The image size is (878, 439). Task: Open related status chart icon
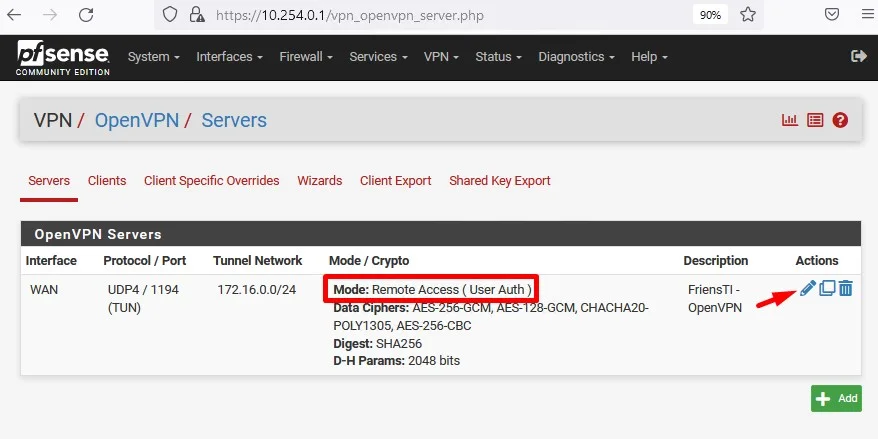pyautogui.click(x=790, y=120)
